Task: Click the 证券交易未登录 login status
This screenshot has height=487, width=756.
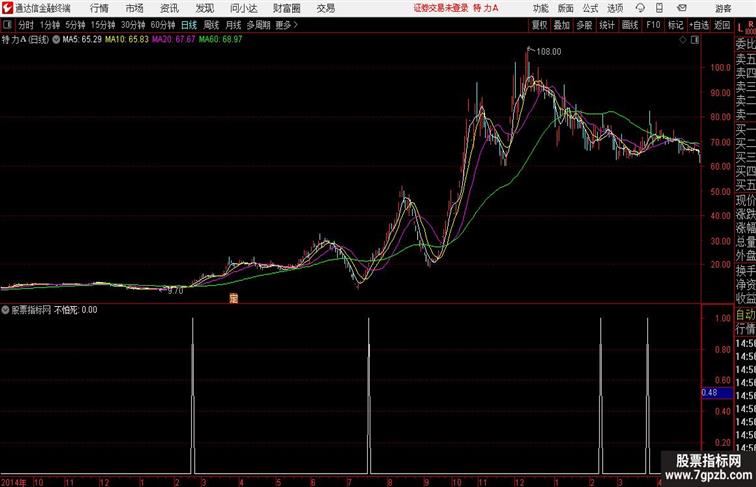Action: click(x=441, y=8)
